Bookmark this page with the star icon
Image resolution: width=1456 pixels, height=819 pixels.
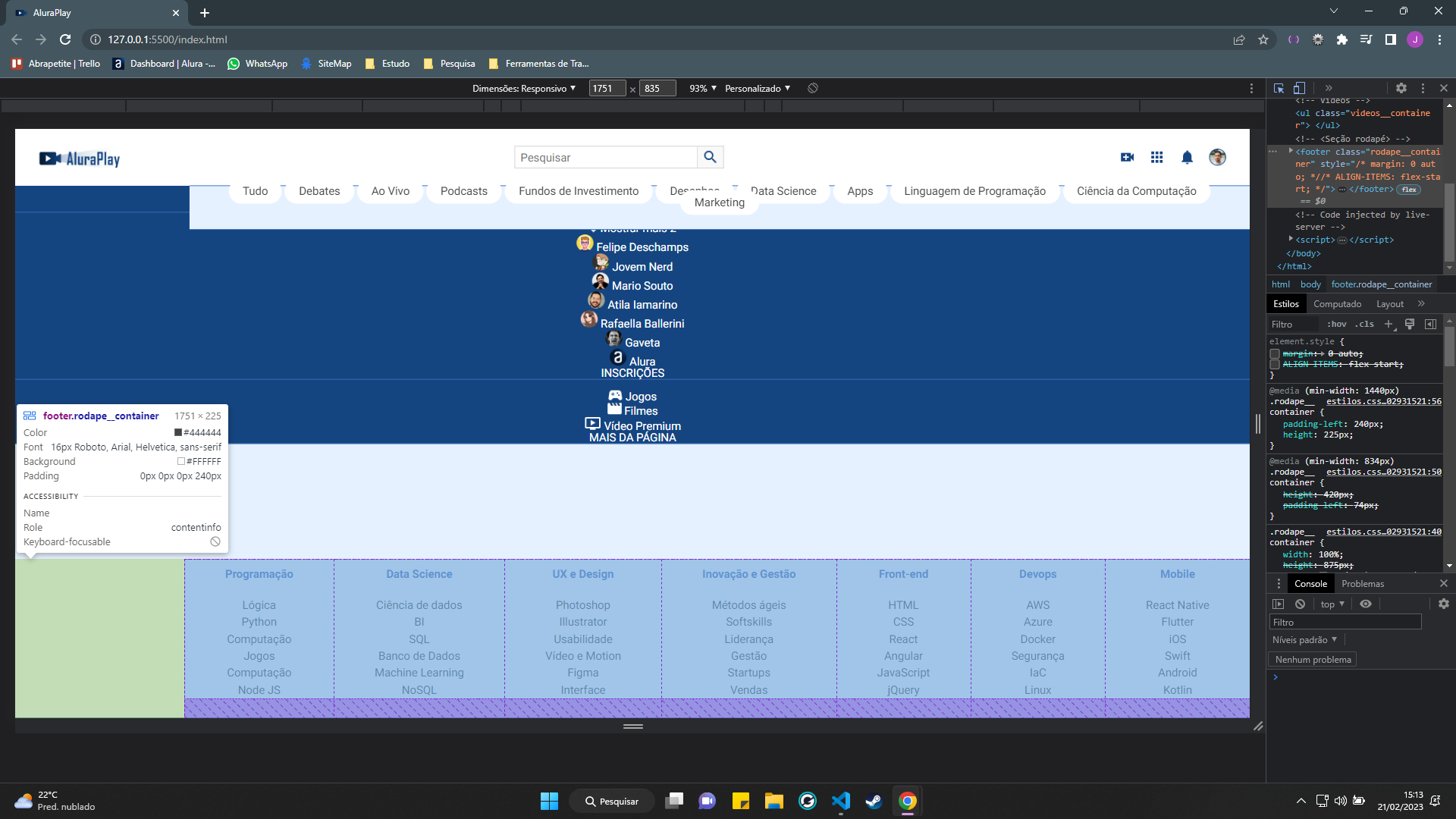1263,39
